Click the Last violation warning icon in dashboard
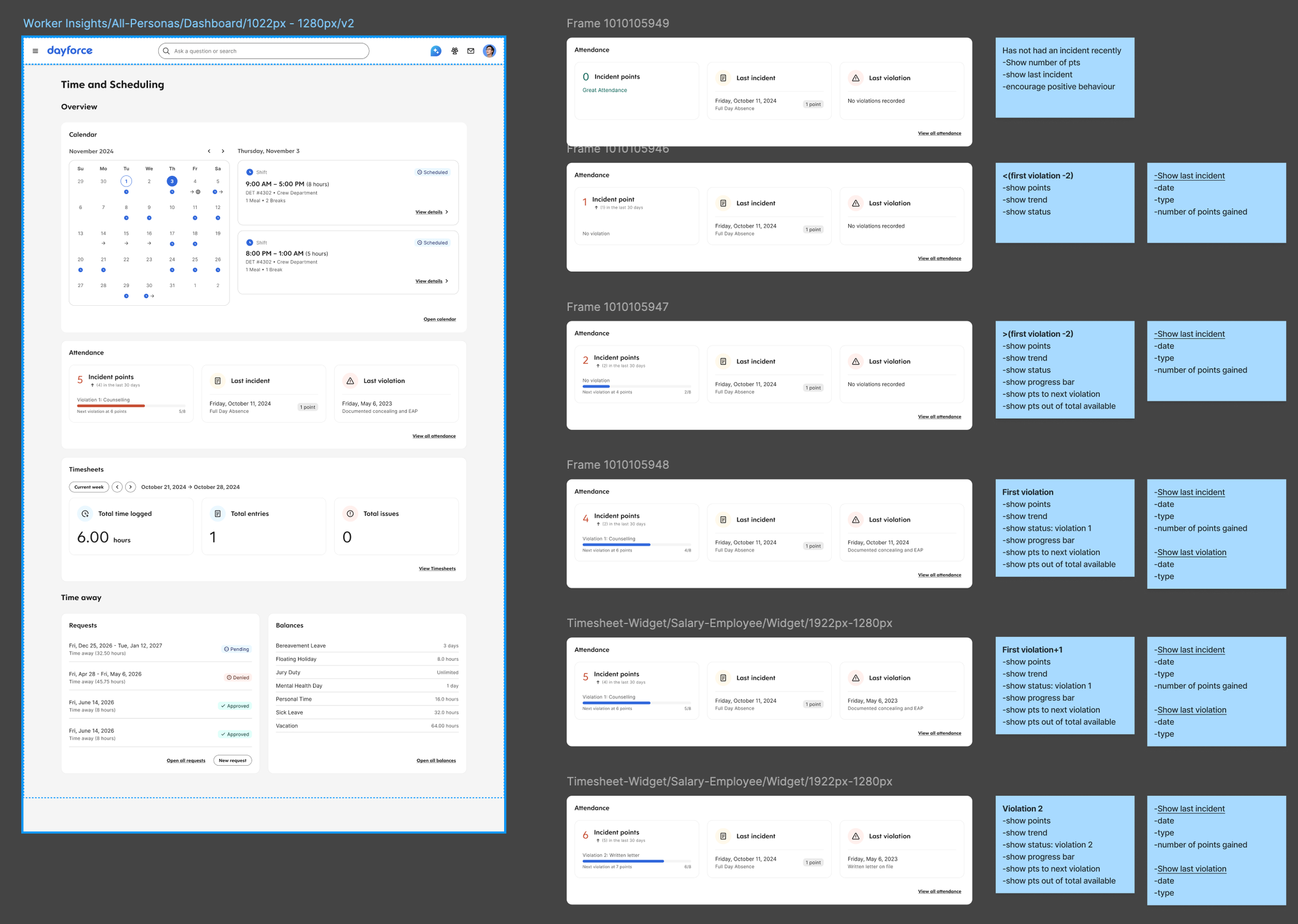The width and height of the screenshot is (1298, 924). tap(350, 381)
